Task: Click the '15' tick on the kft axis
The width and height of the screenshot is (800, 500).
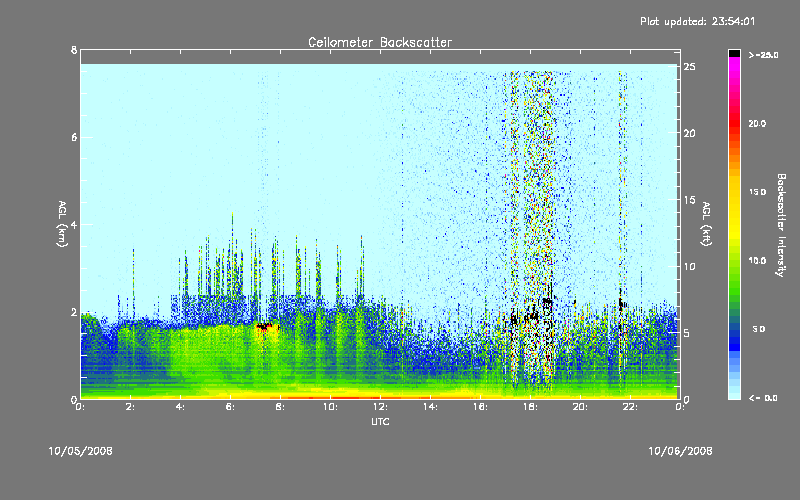Action: [689, 200]
